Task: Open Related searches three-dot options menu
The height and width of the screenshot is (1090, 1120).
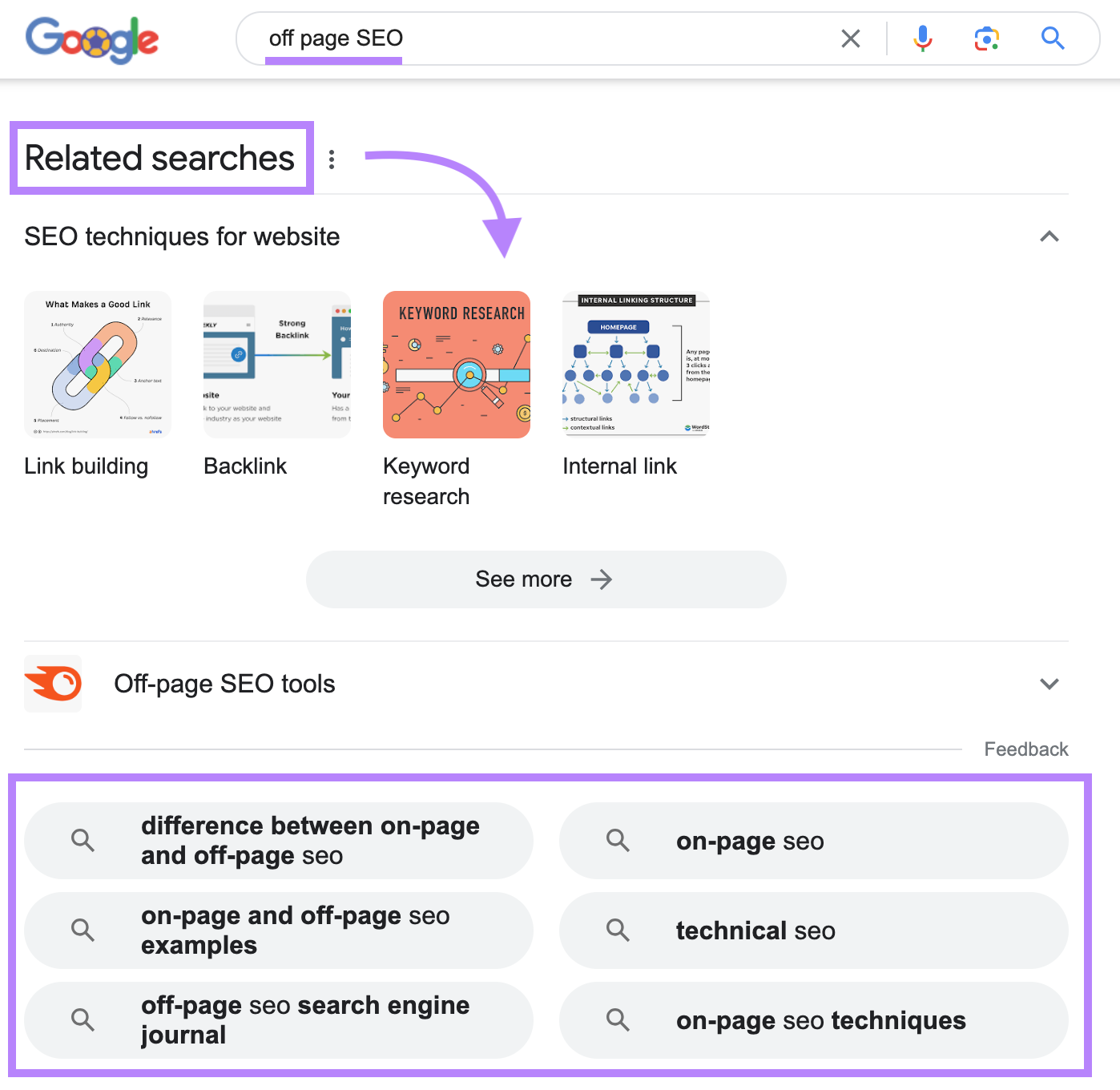Action: (332, 159)
